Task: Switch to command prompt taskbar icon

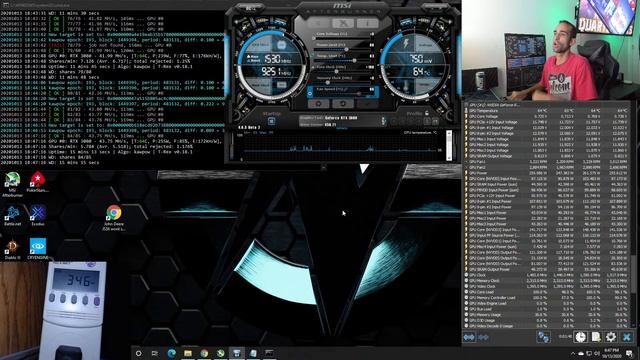Action: pos(269,353)
